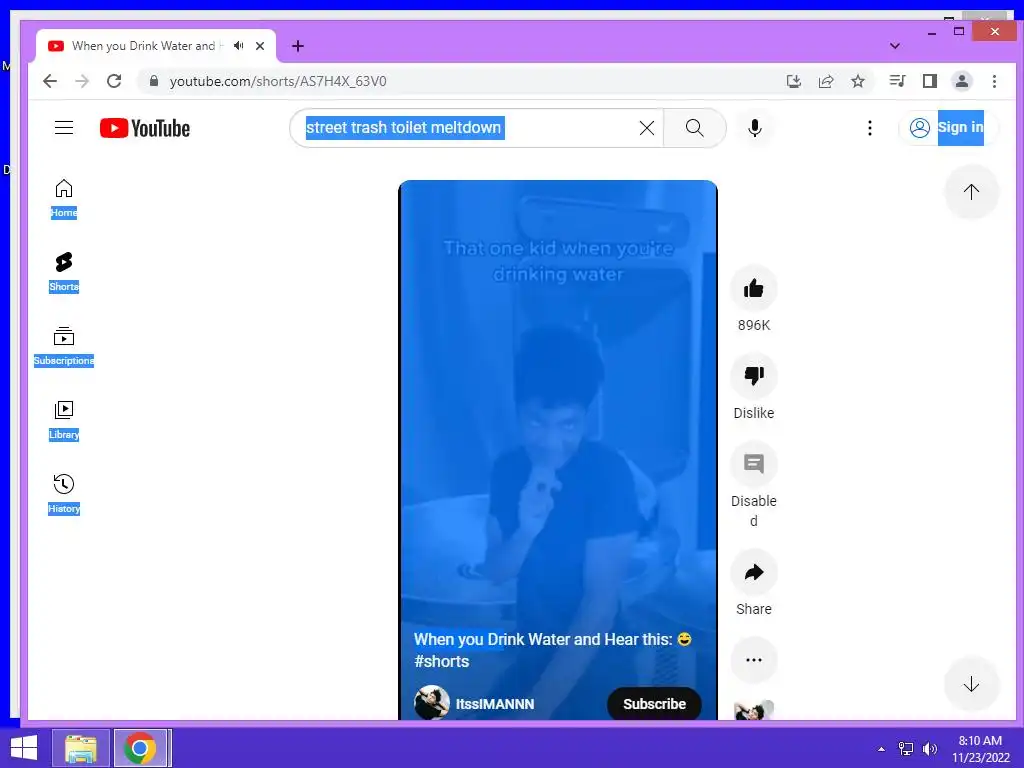Click Sign in button

tap(946, 127)
